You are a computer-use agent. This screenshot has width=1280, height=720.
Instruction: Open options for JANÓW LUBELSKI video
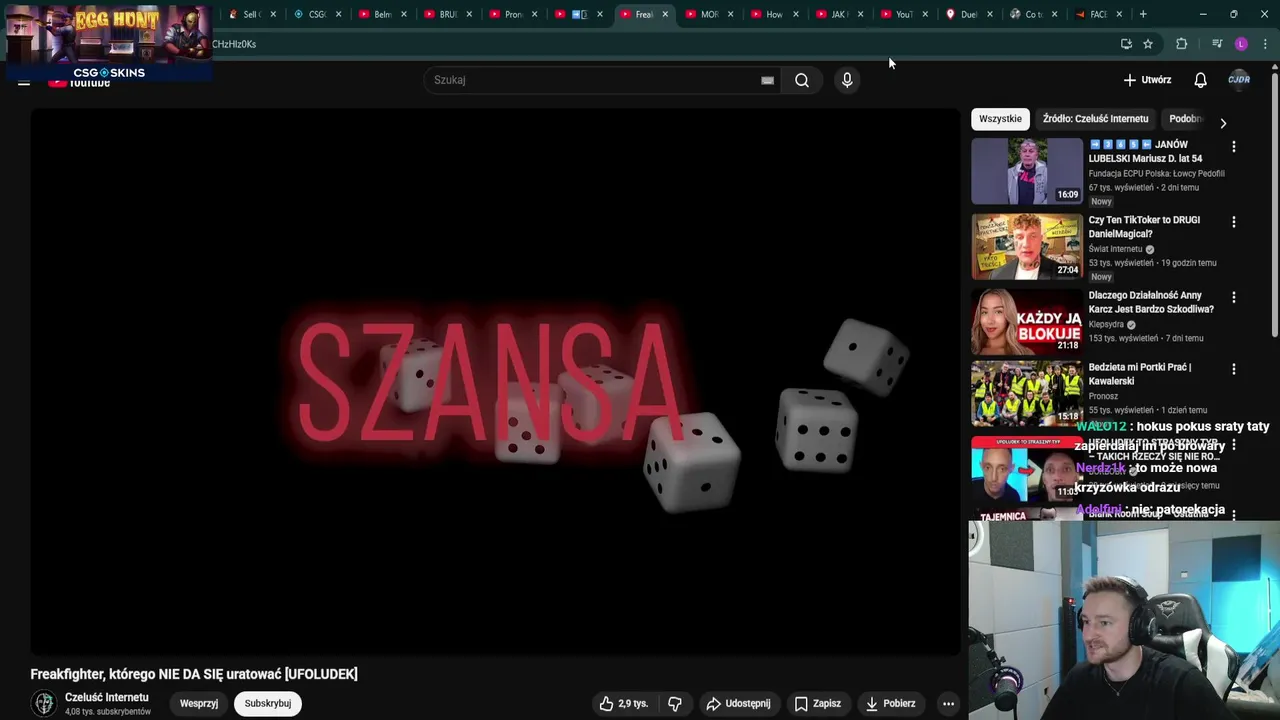pos(1234,146)
